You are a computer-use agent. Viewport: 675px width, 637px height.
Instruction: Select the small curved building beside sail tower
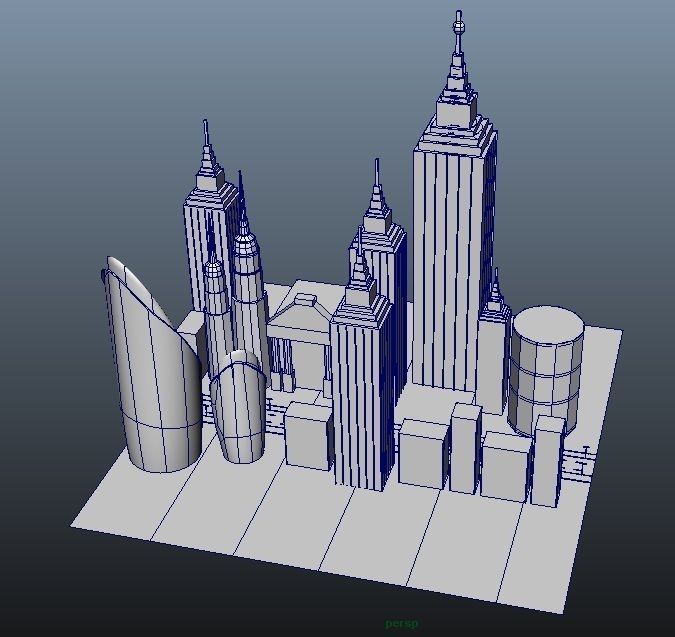[238, 409]
